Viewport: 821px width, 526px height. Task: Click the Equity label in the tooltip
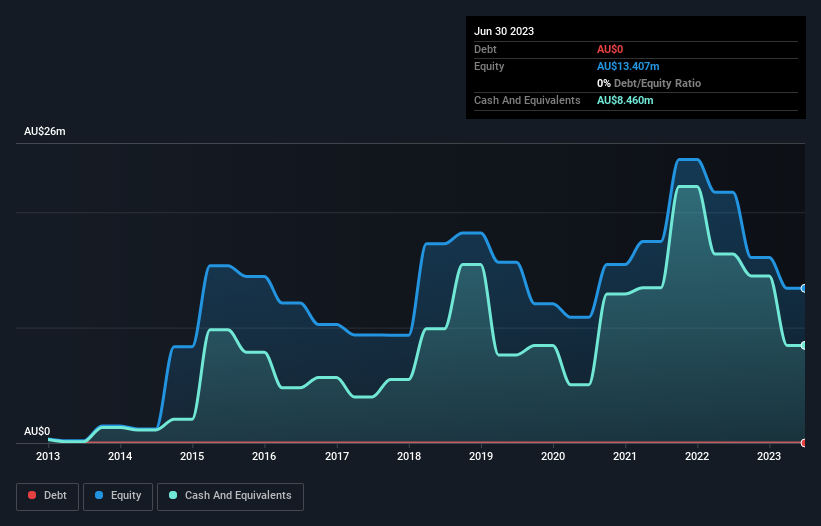point(489,66)
